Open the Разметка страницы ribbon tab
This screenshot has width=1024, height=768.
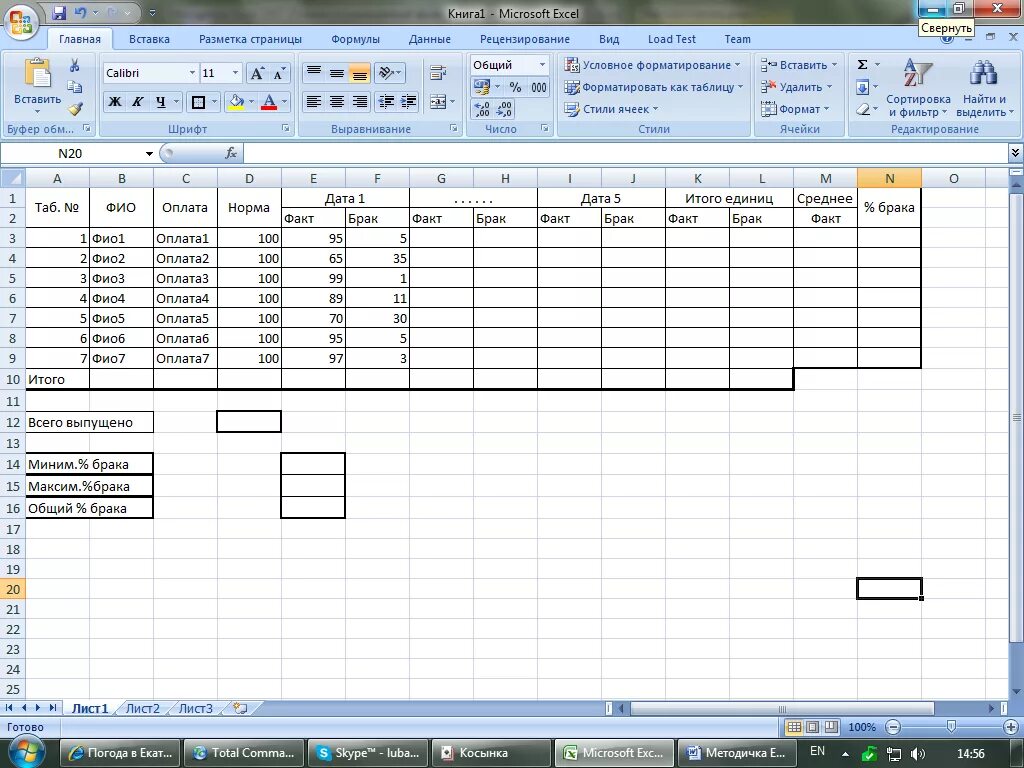[x=250, y=39]
